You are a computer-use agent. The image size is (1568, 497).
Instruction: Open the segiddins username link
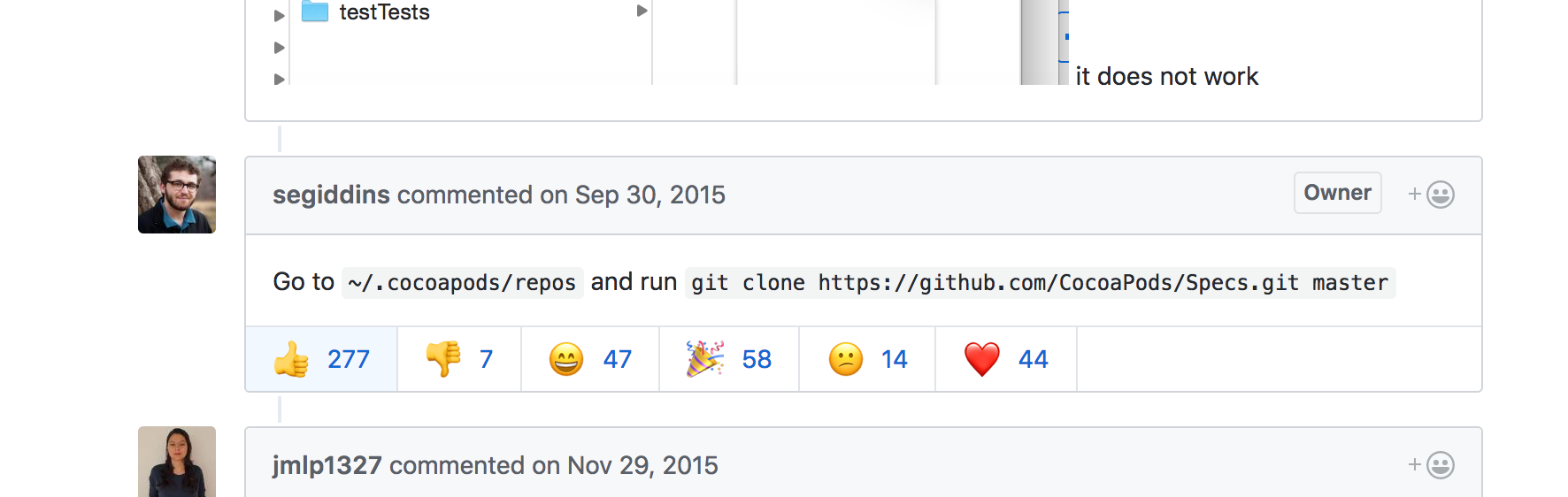coord(331,195)
